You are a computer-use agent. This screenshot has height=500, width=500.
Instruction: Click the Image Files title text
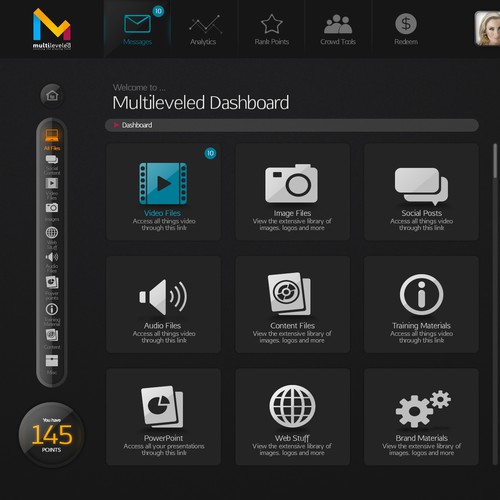[x=292, y=213]
